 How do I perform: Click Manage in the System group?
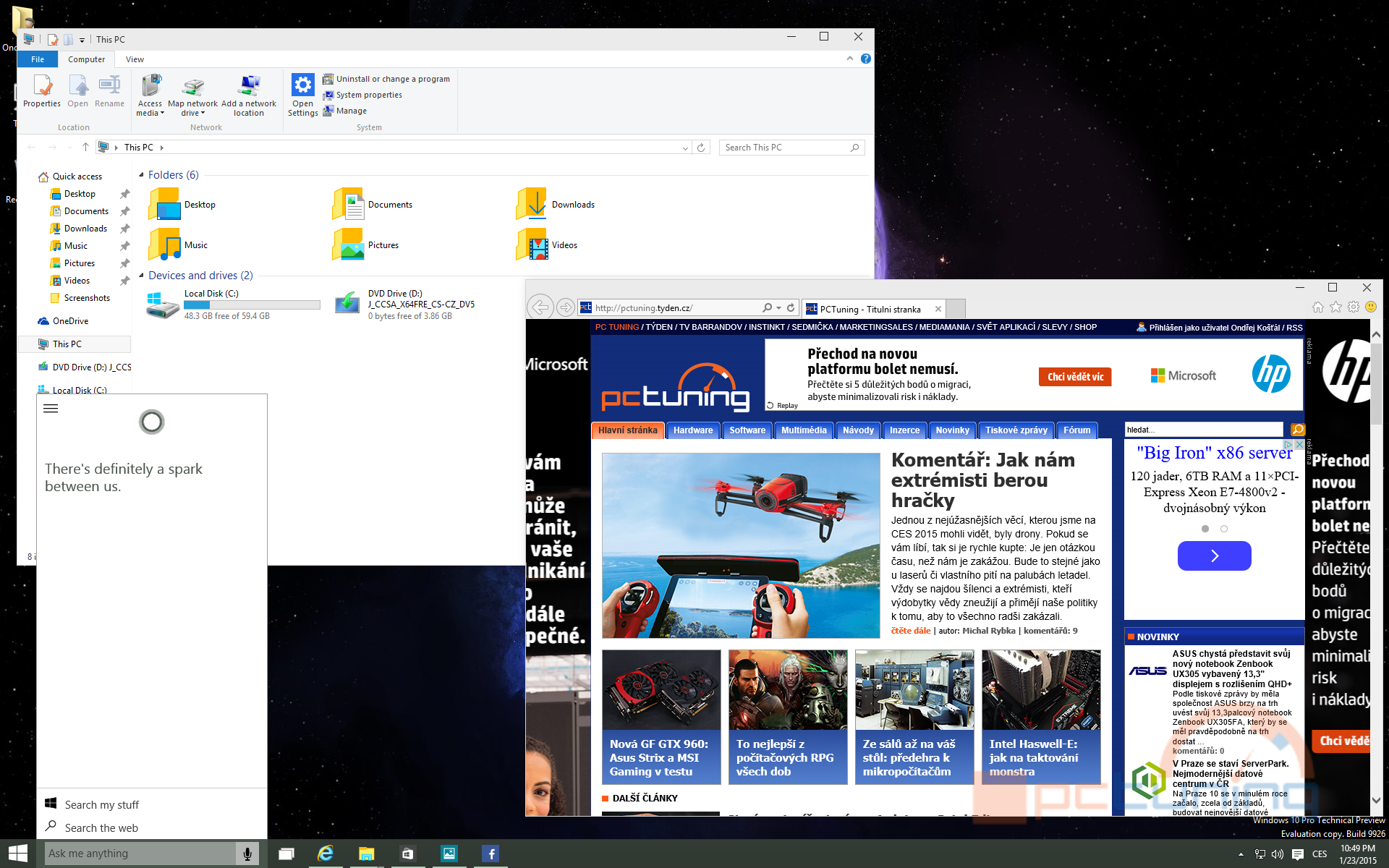pyautogui.click(x=345, y=111)
